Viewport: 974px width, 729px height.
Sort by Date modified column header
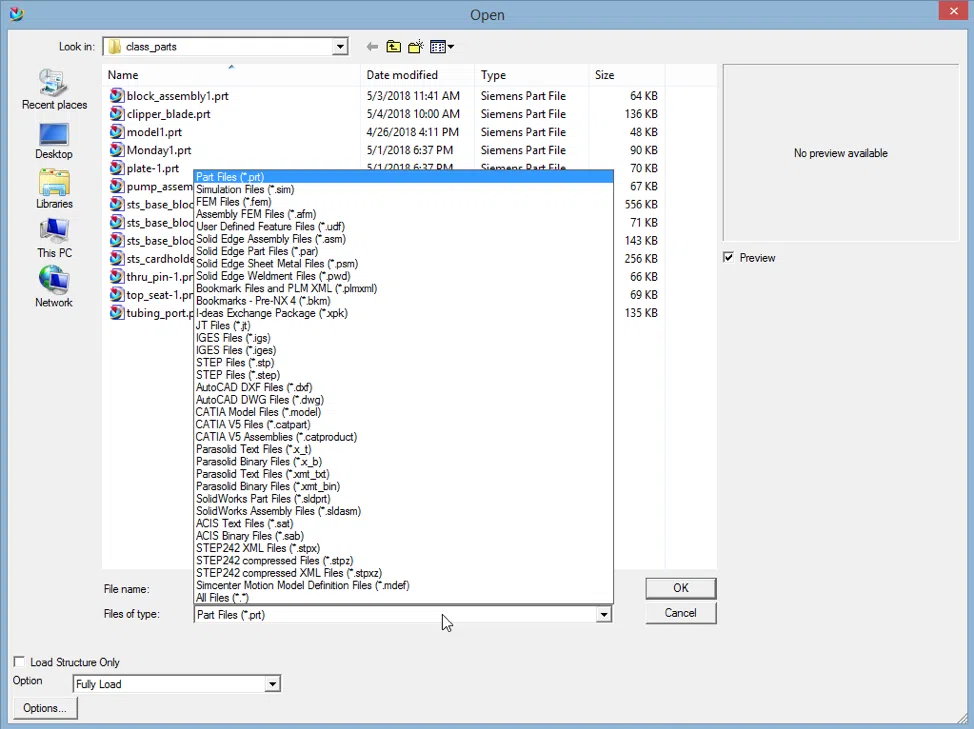coord(417,75)
